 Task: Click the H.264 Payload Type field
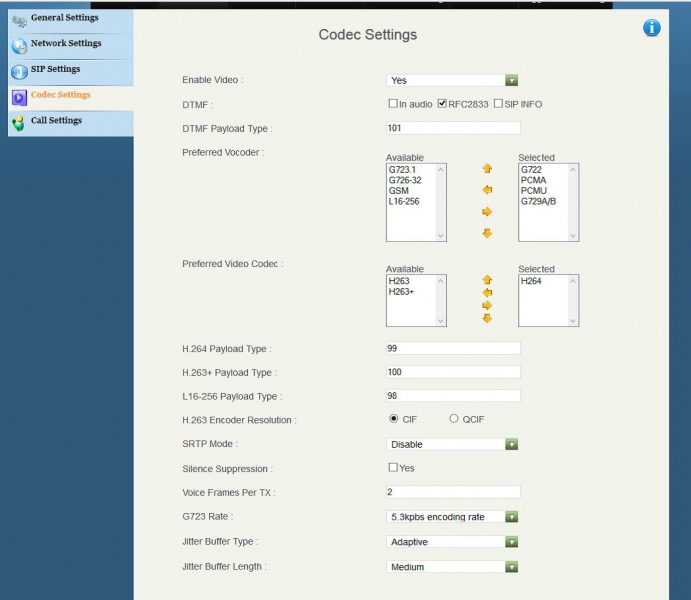click(453, 348)
